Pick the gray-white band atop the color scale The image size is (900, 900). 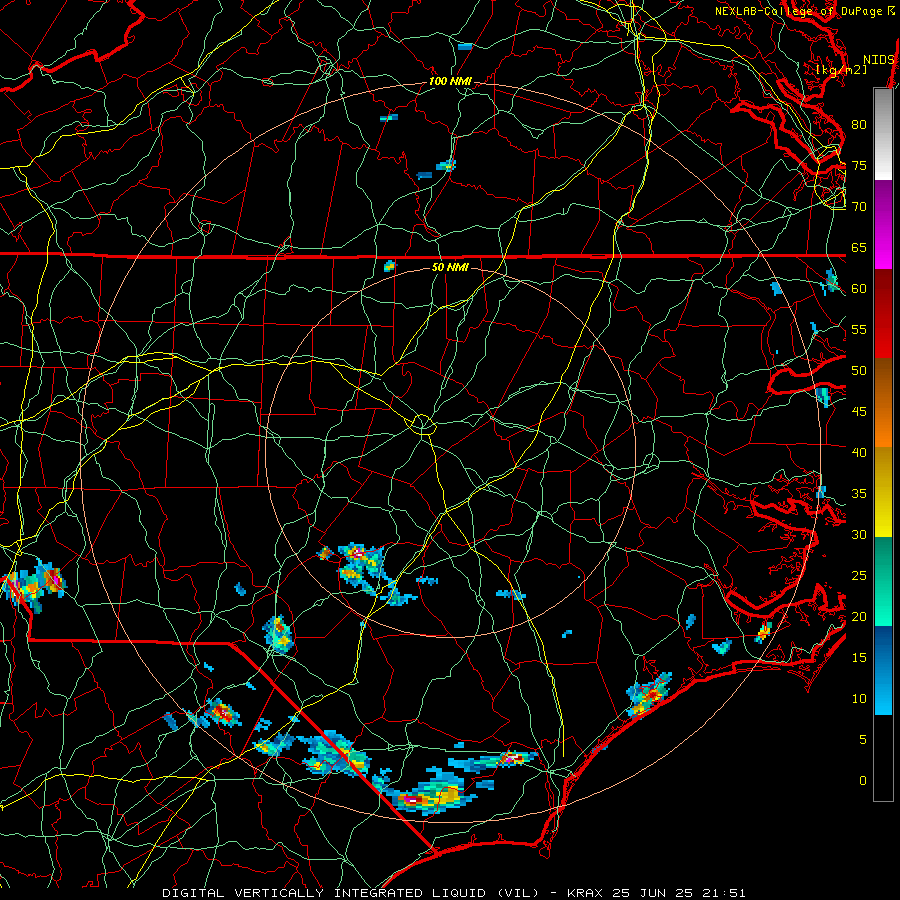tap(883, 134)
